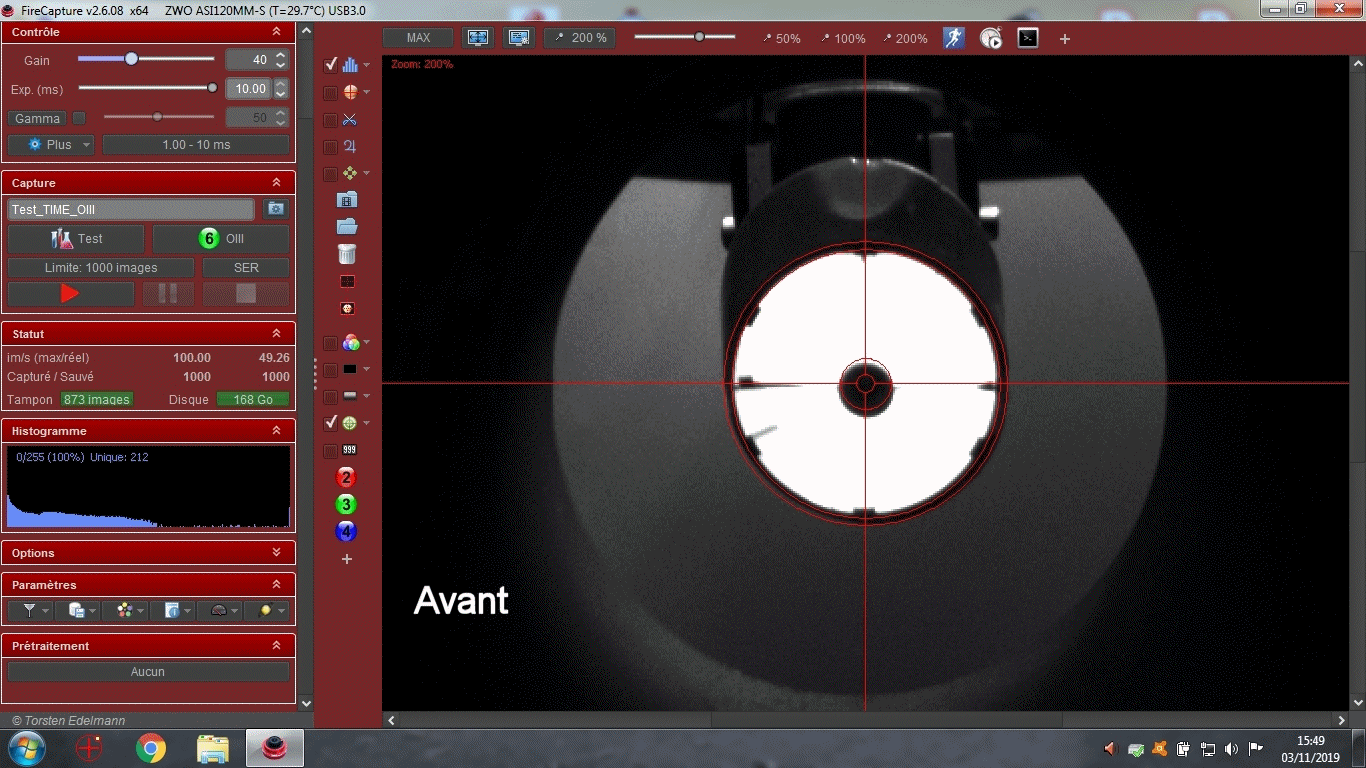
Task: Select the blue number 4 profile ball
Action: coord(347,531)
